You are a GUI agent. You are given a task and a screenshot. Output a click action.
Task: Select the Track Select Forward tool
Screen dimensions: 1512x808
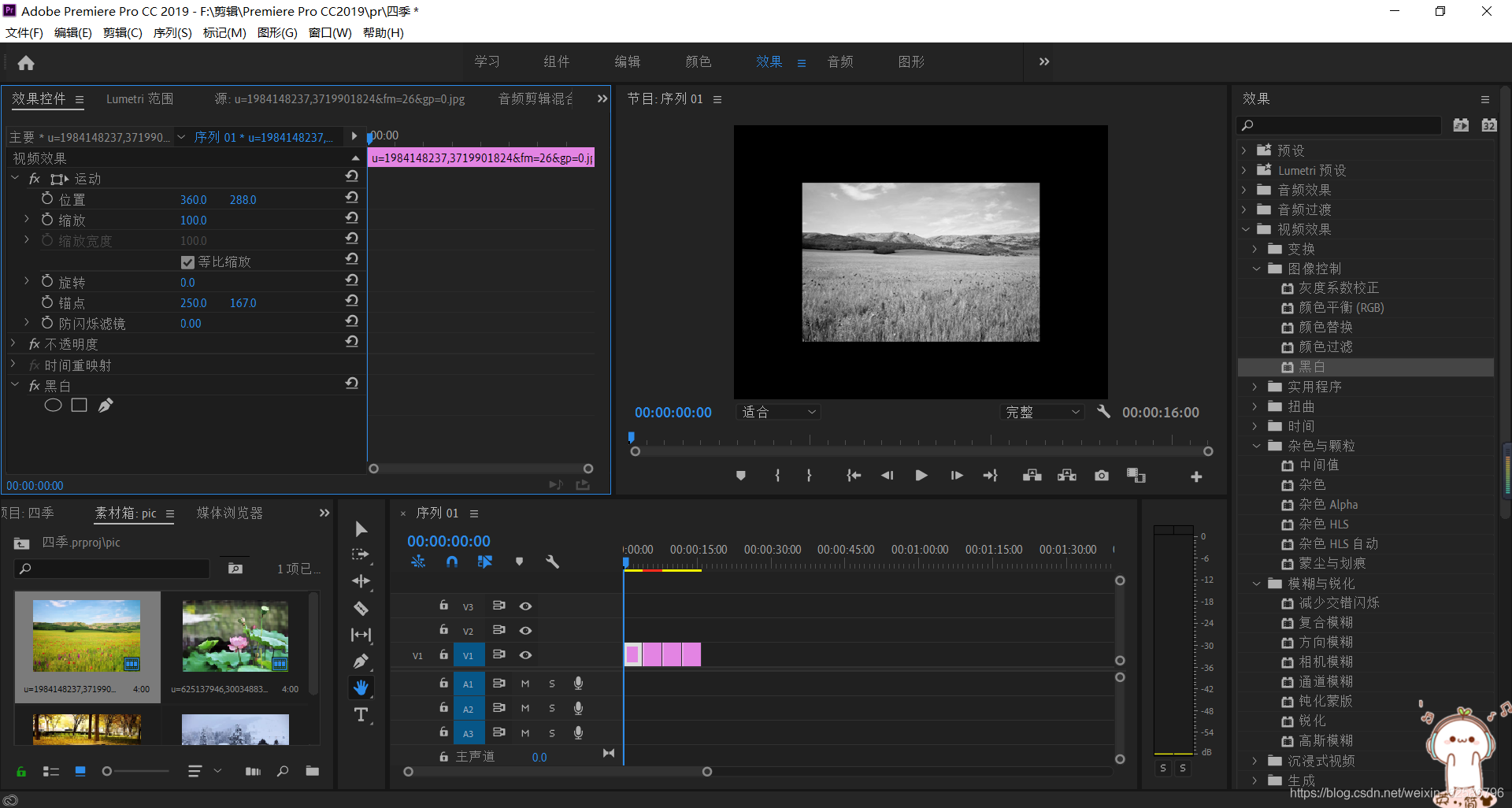coord(361,554)
